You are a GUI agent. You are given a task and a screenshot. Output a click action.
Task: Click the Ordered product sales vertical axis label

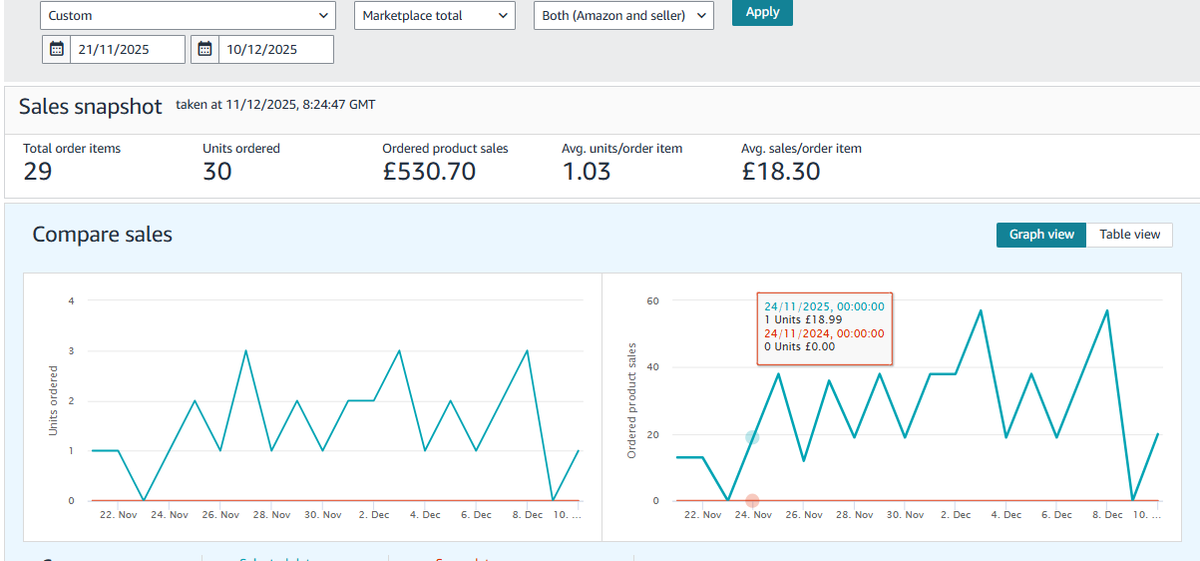click(632, 401)
